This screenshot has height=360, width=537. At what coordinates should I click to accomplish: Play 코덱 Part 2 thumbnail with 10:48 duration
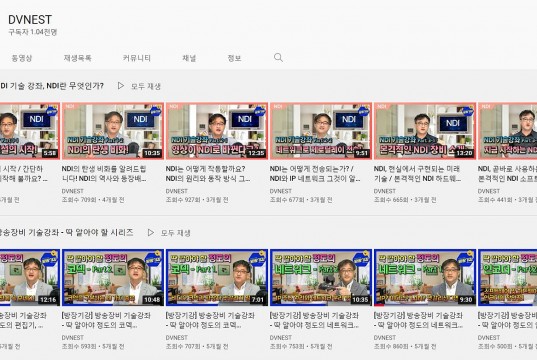click(113, 277)
